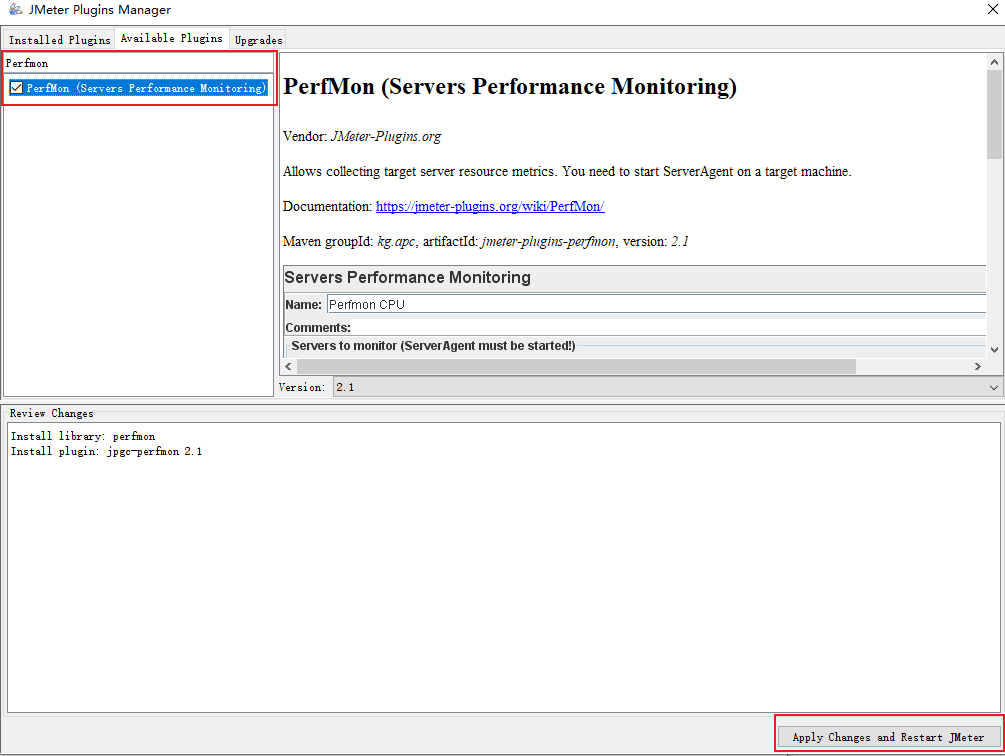Click the Servers Performance Monitoring panel title
The image size is (1005, 756).
[x=408, y=277]
